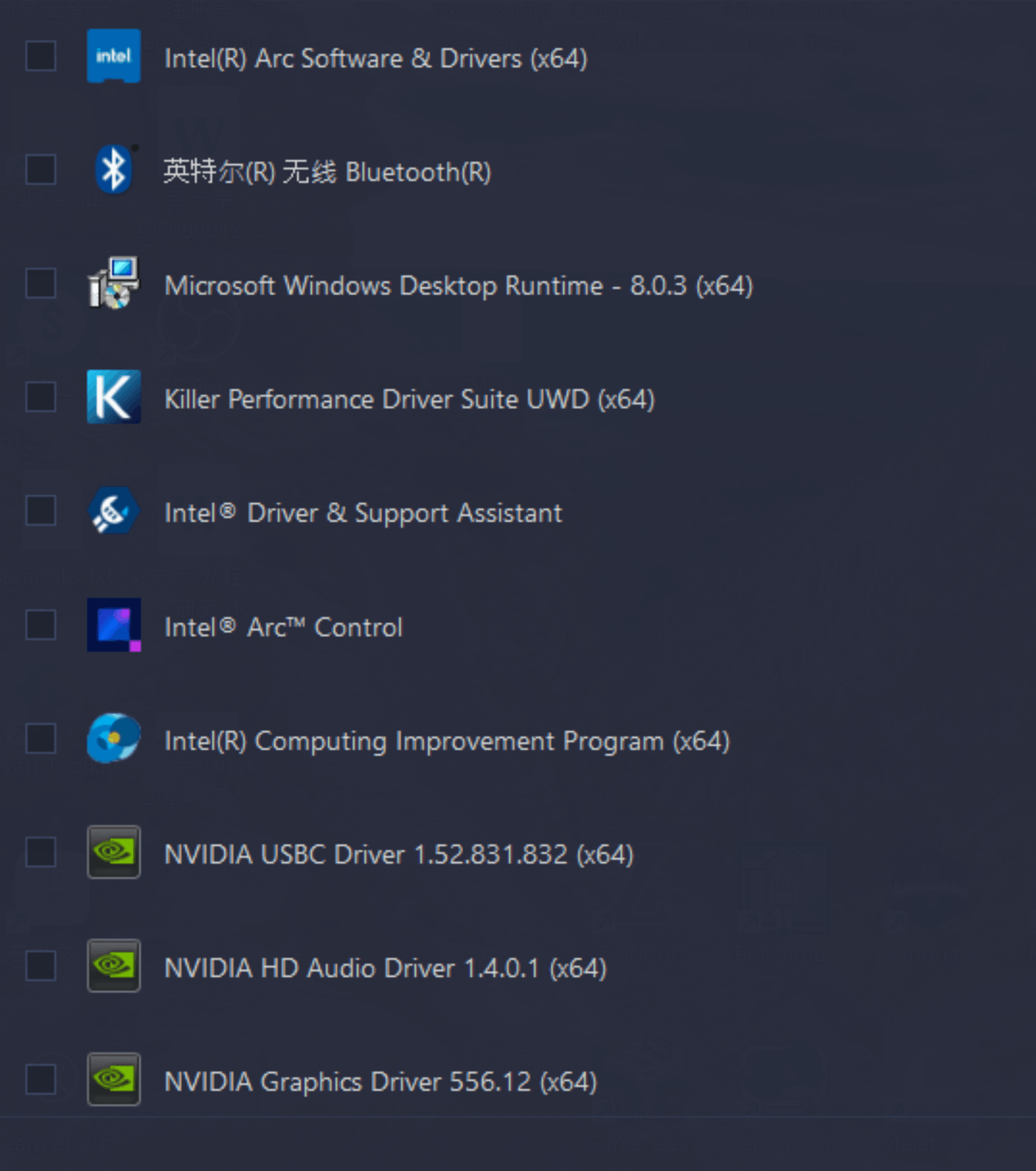Click the Microsoft Windows Desktop Runtime installer icon

click(114, 284)
